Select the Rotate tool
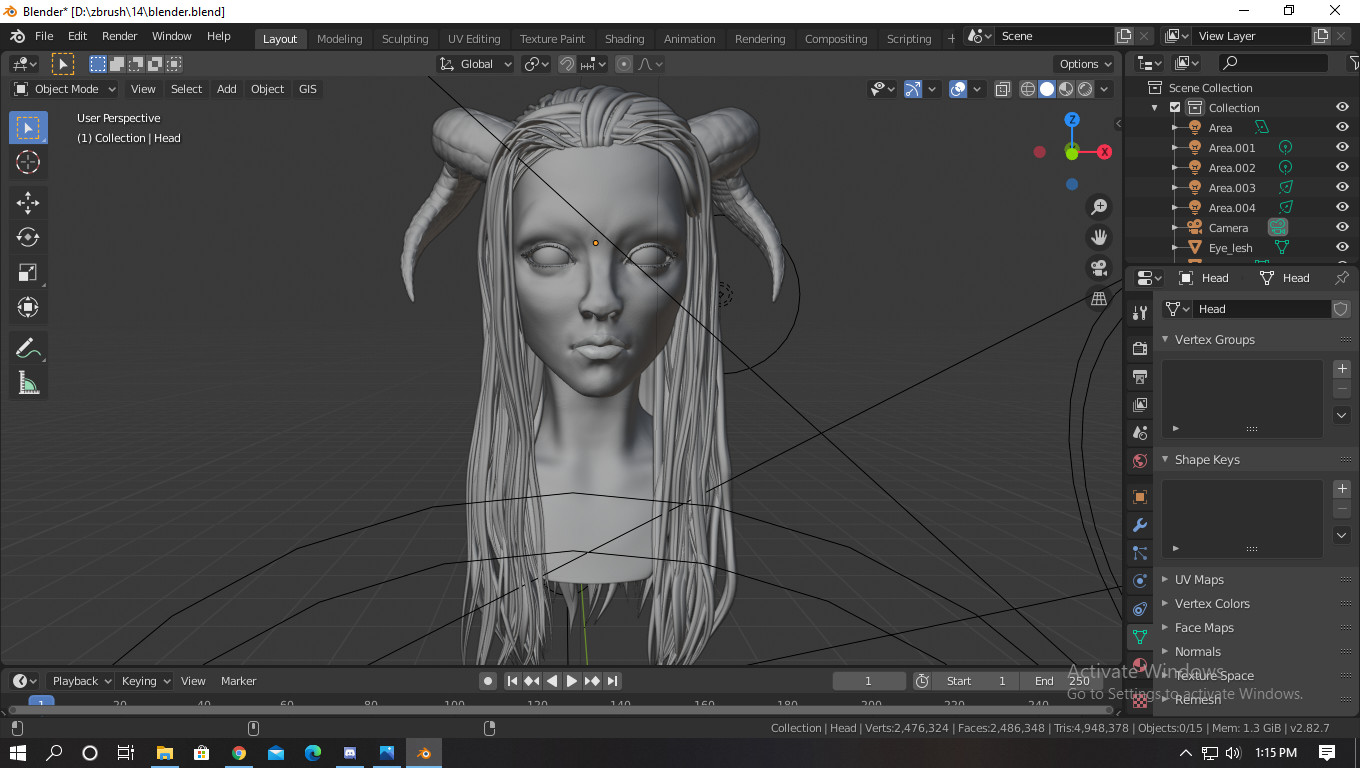1360x768 pixels. click(x=28, y=237)
